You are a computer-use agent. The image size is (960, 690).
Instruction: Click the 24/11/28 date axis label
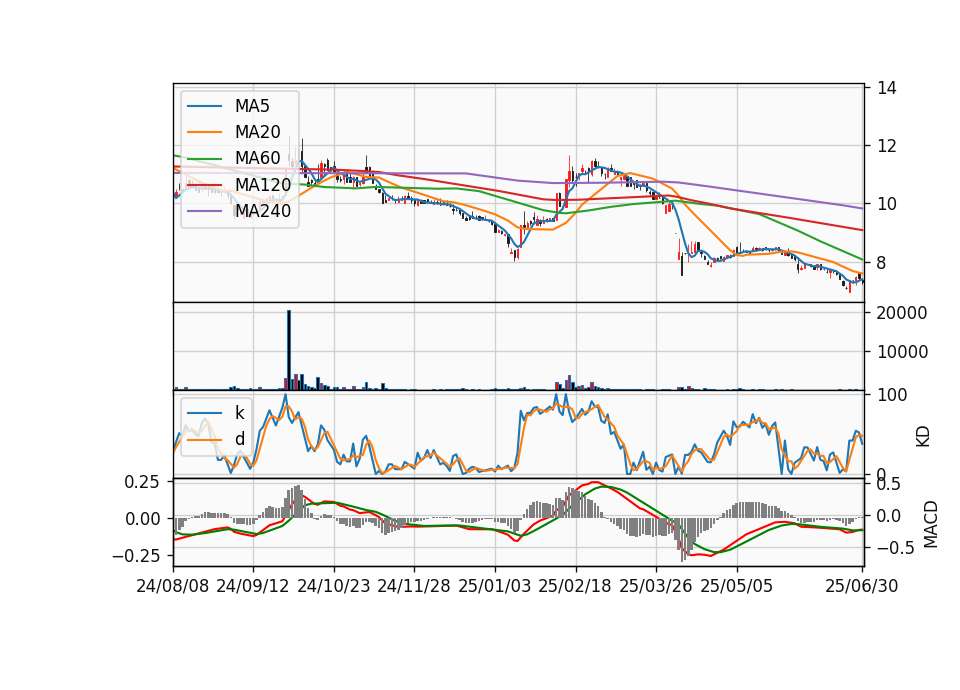[x=414, y=586]
